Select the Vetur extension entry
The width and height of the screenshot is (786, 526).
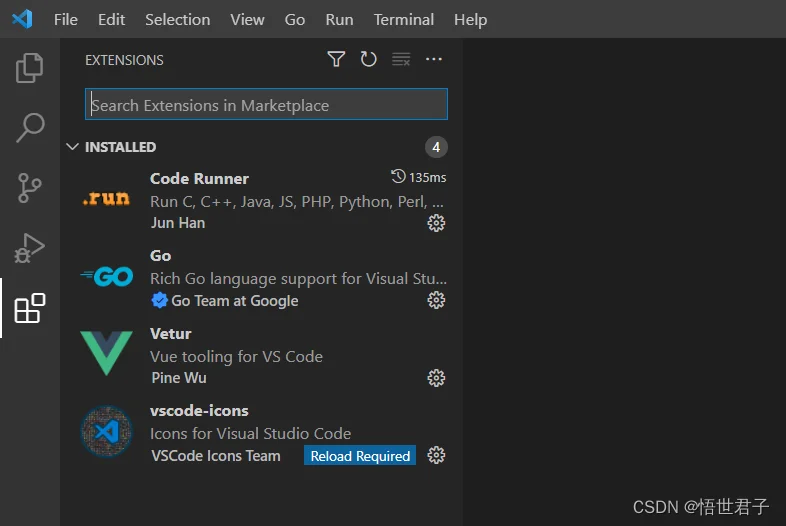click(262, 356)
